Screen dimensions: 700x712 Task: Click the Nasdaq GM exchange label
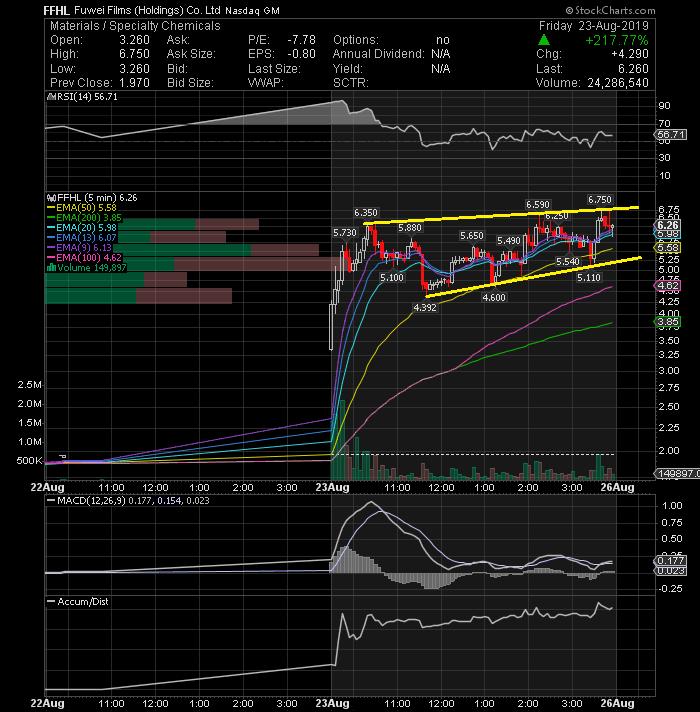[x=252, y=11]
